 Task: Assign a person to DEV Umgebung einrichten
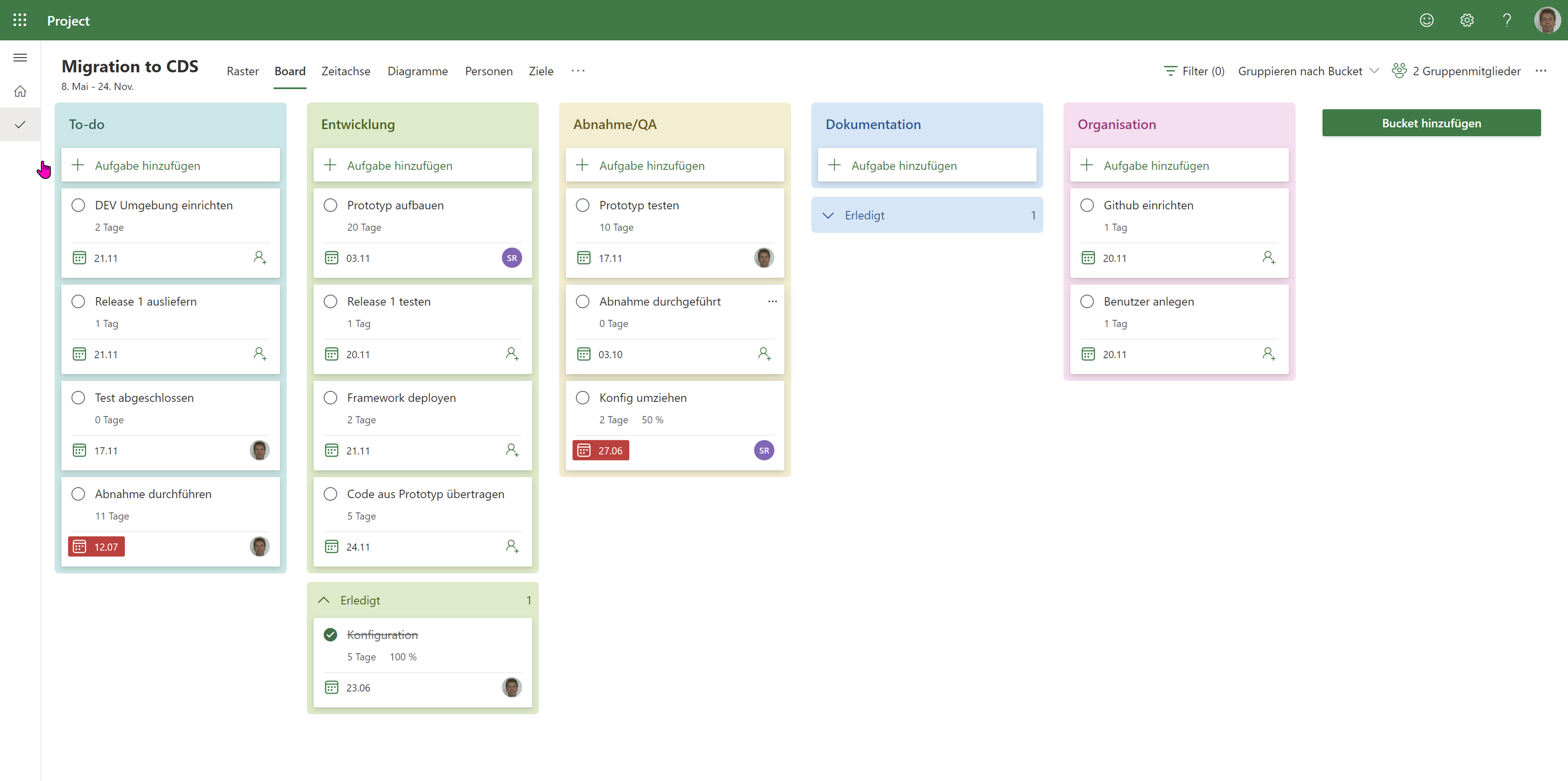coord(260,257)
